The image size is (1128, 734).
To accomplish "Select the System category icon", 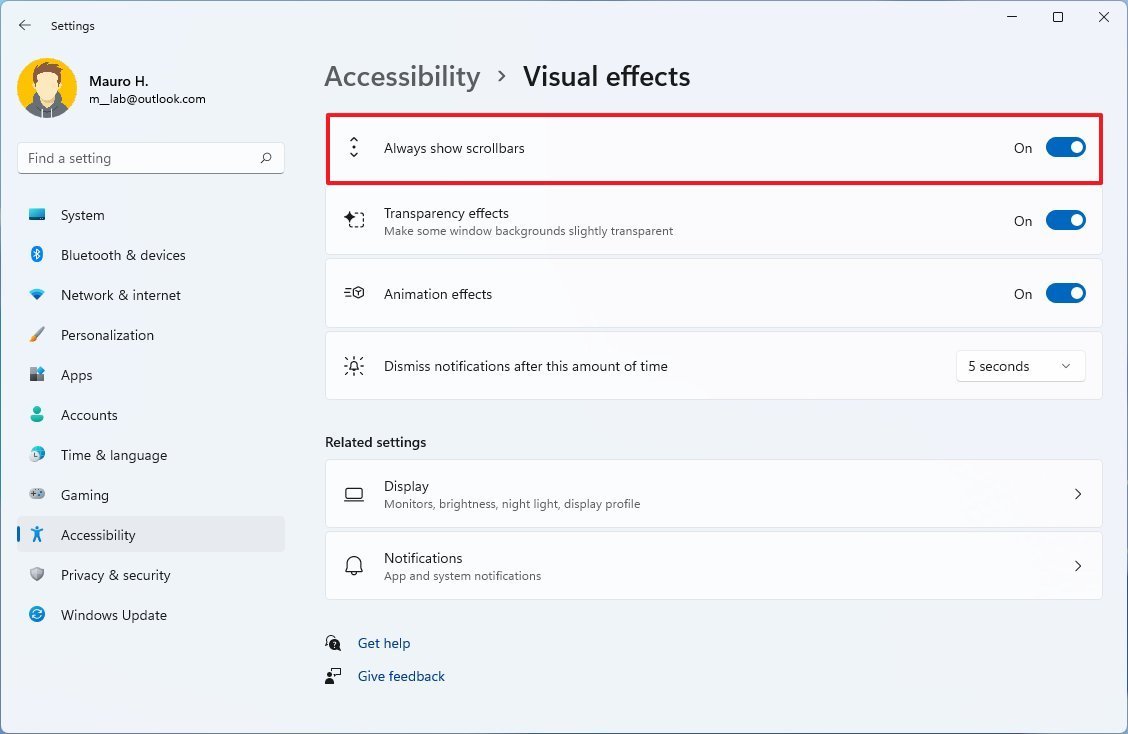I will pyautogui.click(x=37, y=214).
